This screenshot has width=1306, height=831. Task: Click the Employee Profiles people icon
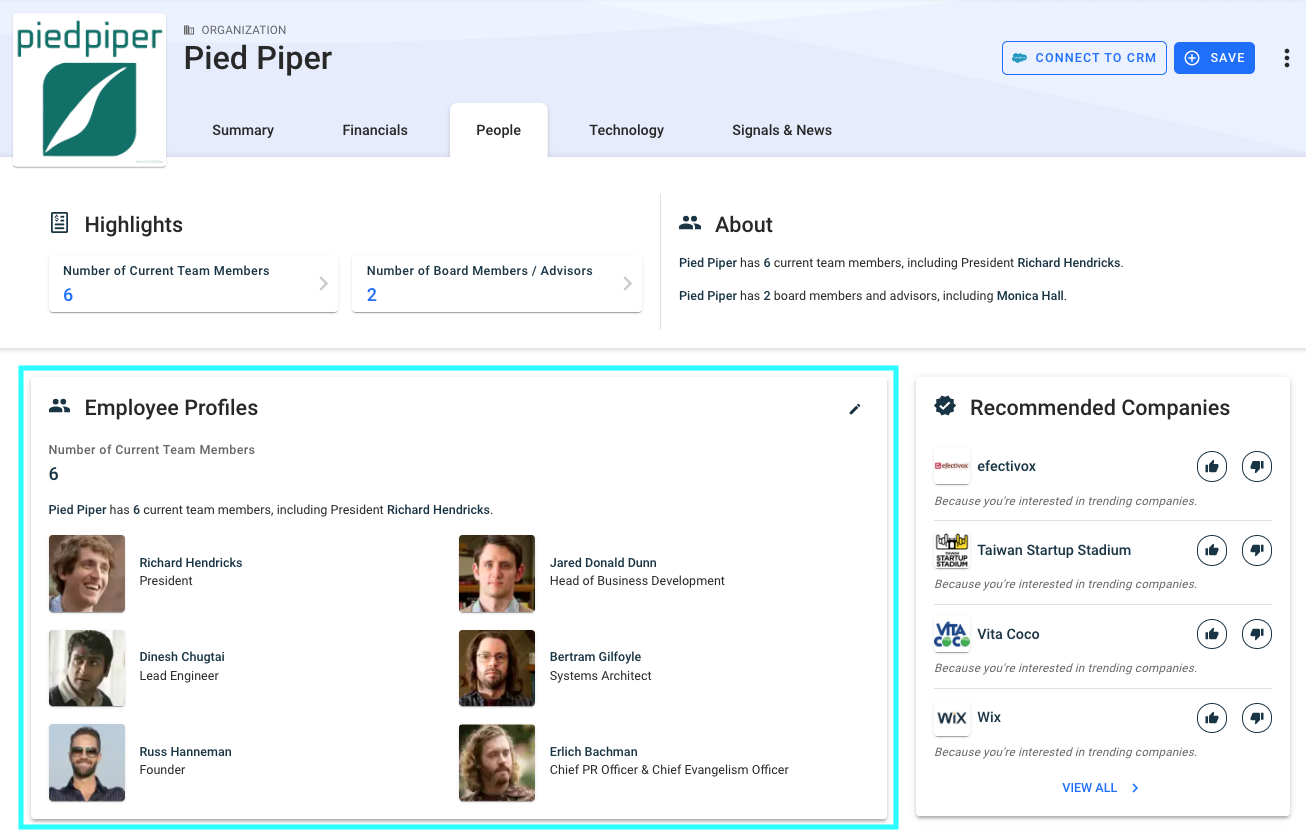[x=60, y=407]
